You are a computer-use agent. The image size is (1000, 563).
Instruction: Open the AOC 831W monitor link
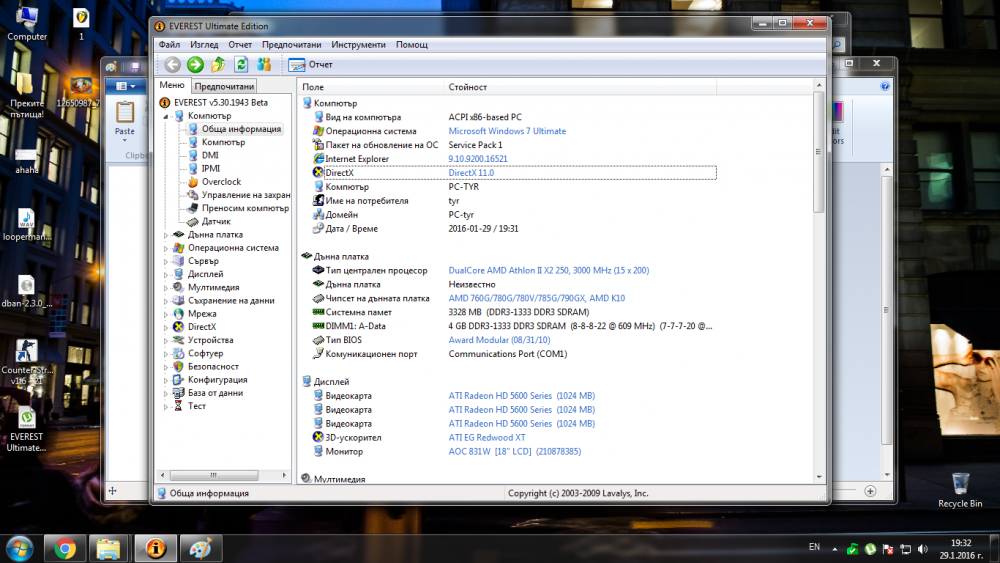[515, 451]
